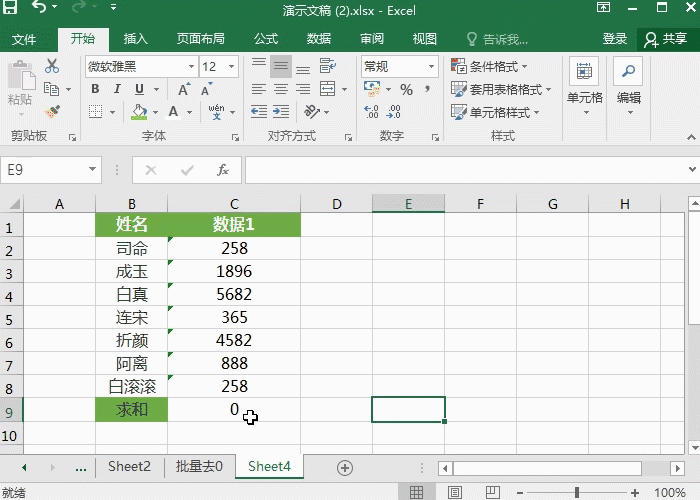Toggle middle vertical alignment
Viewport: 700px width, 500px height.
click(x=281, y=66)
